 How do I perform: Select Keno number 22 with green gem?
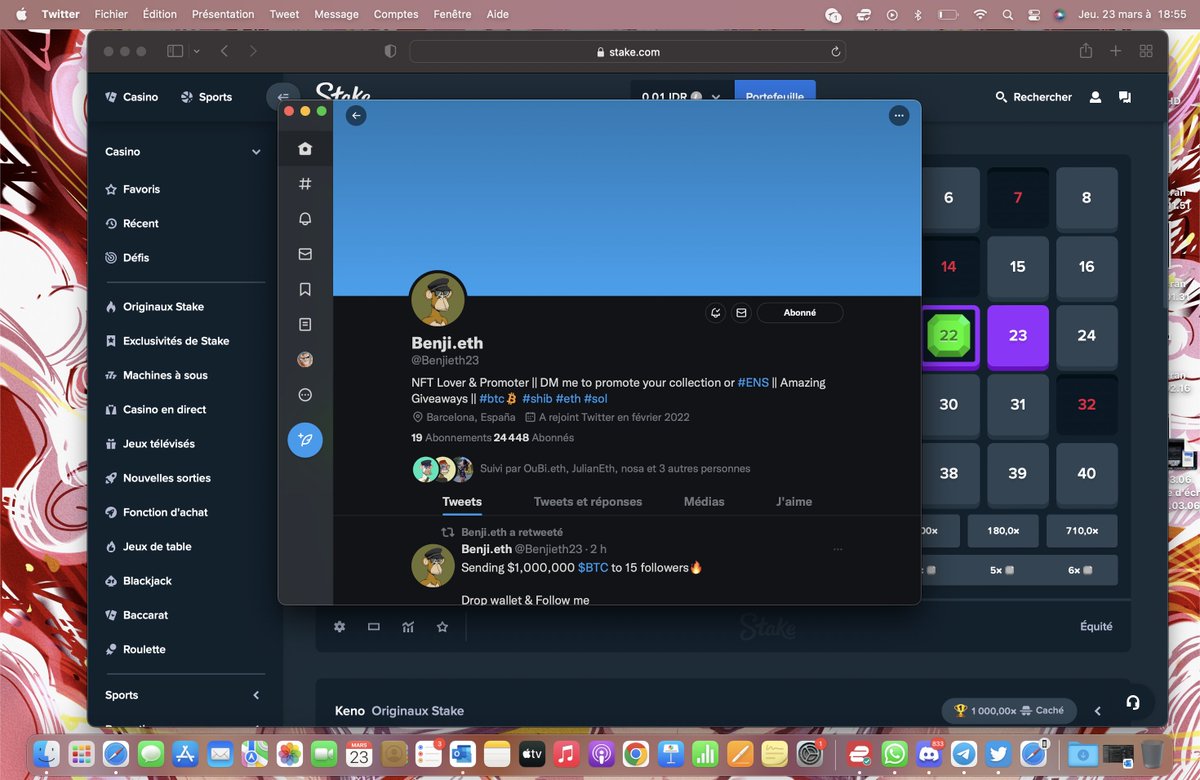coord(949,336)
